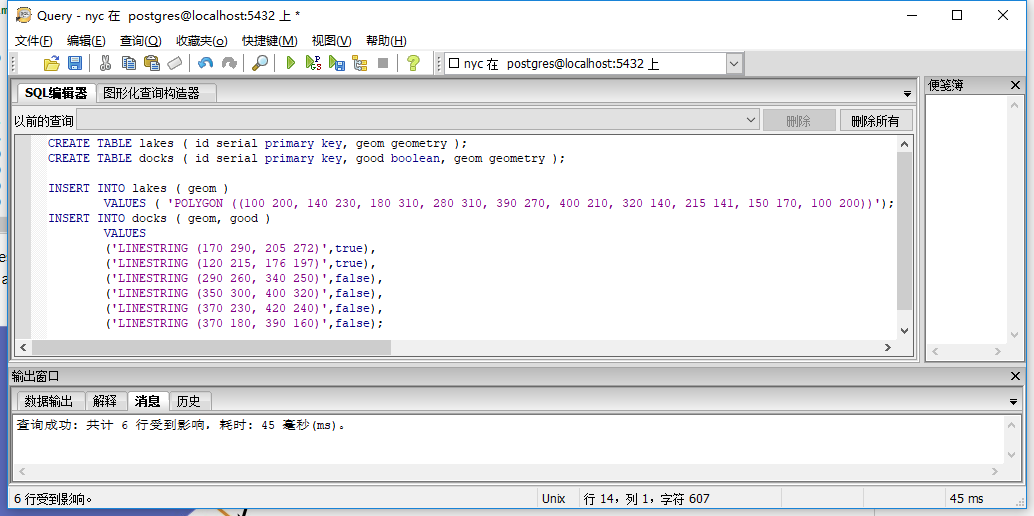Open the 视图(V) menu
Viewport: 1034px width, 516px height.
(x=332, y=41)
